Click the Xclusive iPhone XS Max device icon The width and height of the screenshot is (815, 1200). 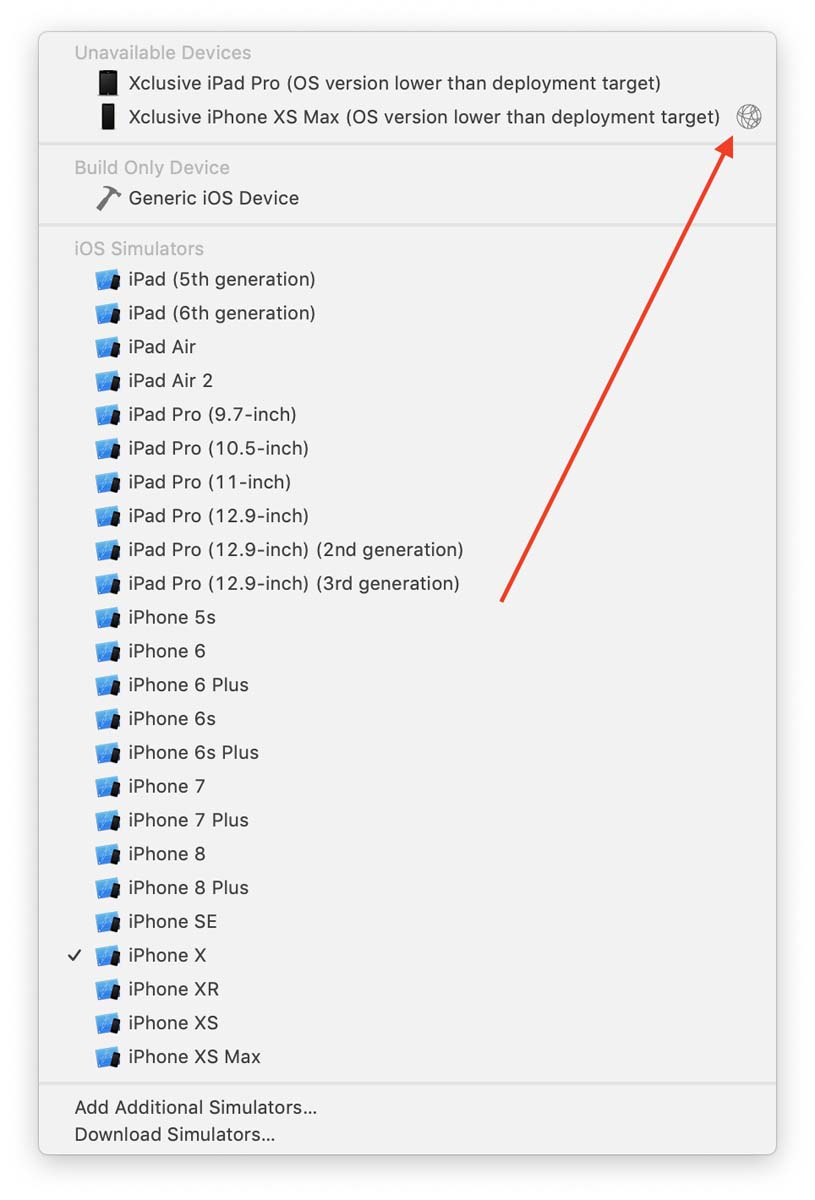tap(108, 117)
